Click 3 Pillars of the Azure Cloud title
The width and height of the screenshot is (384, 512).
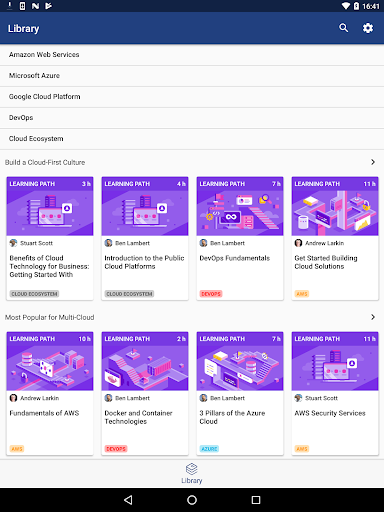(232, 417)
